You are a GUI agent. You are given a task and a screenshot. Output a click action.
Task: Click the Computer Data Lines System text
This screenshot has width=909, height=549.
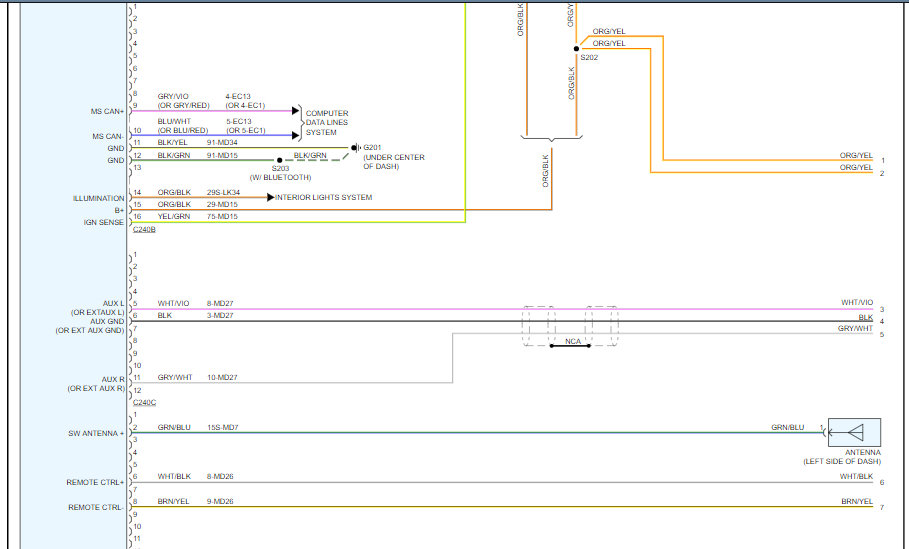(x=327, y=123)
